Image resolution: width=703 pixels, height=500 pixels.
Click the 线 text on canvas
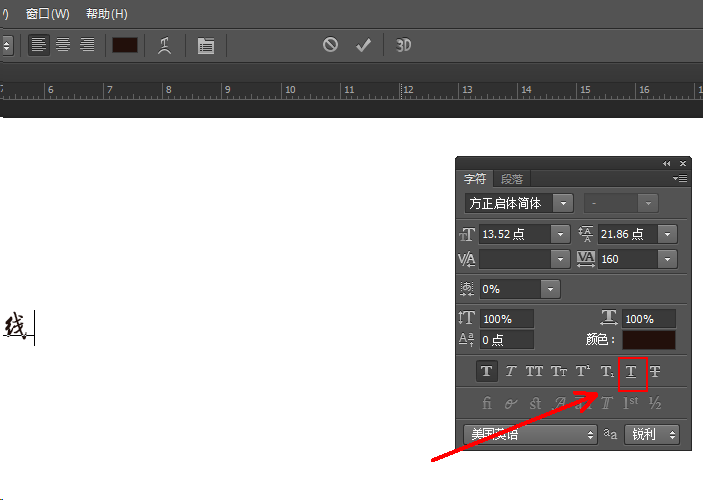pos(16,325)
